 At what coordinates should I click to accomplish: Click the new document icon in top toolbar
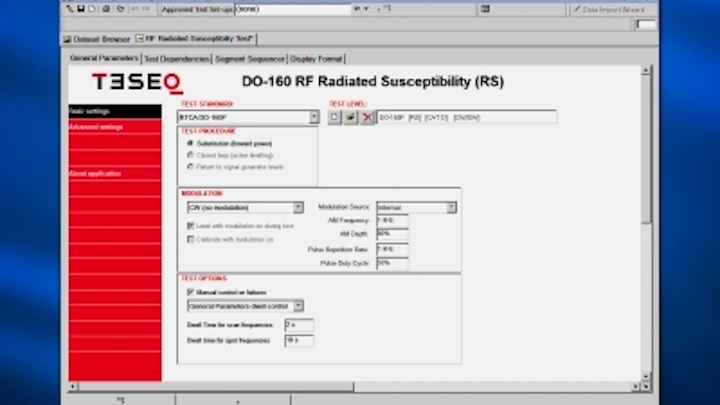pyautogui.click(x=92, y=9)
